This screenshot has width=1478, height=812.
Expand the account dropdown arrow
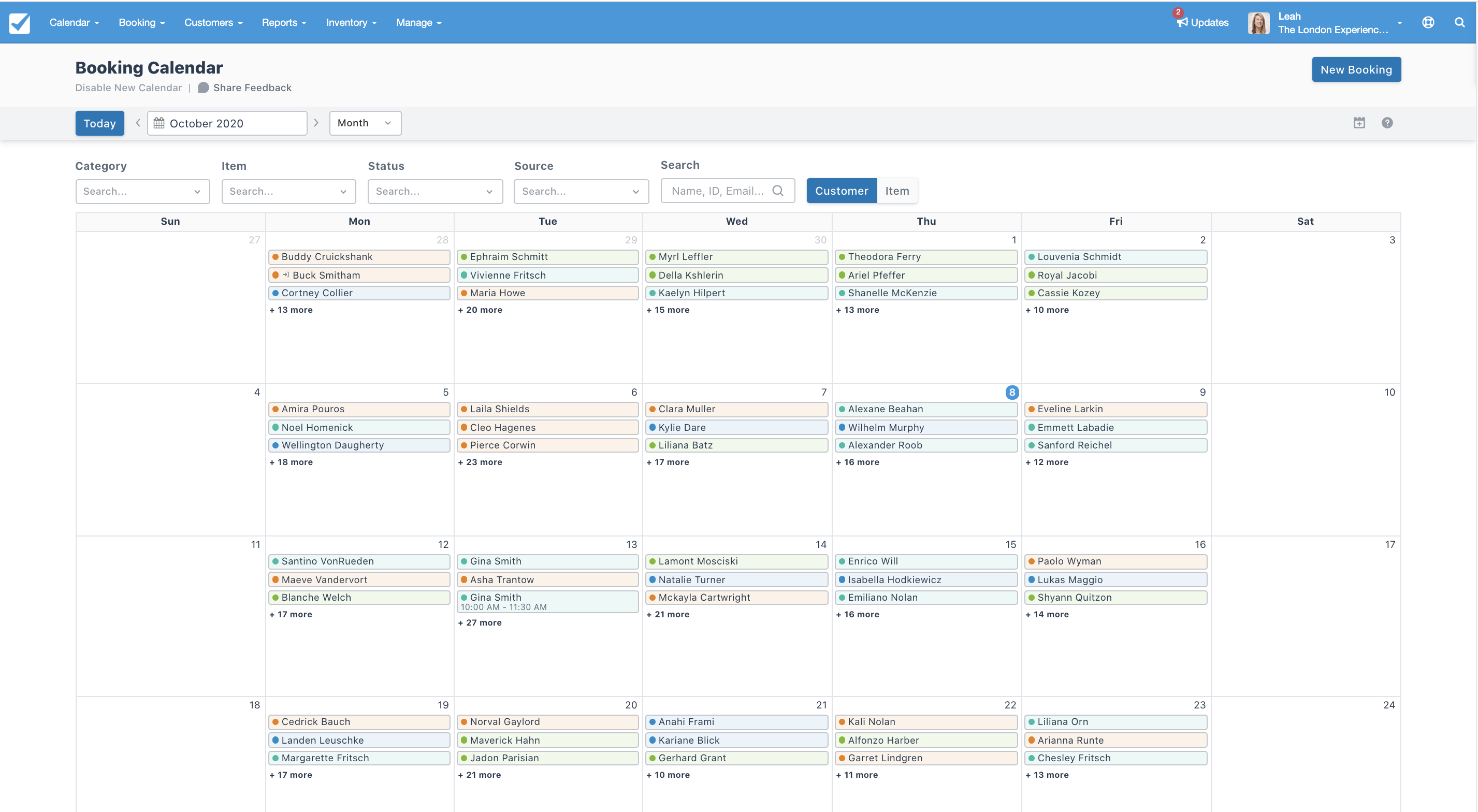[x=1399, y=23]
